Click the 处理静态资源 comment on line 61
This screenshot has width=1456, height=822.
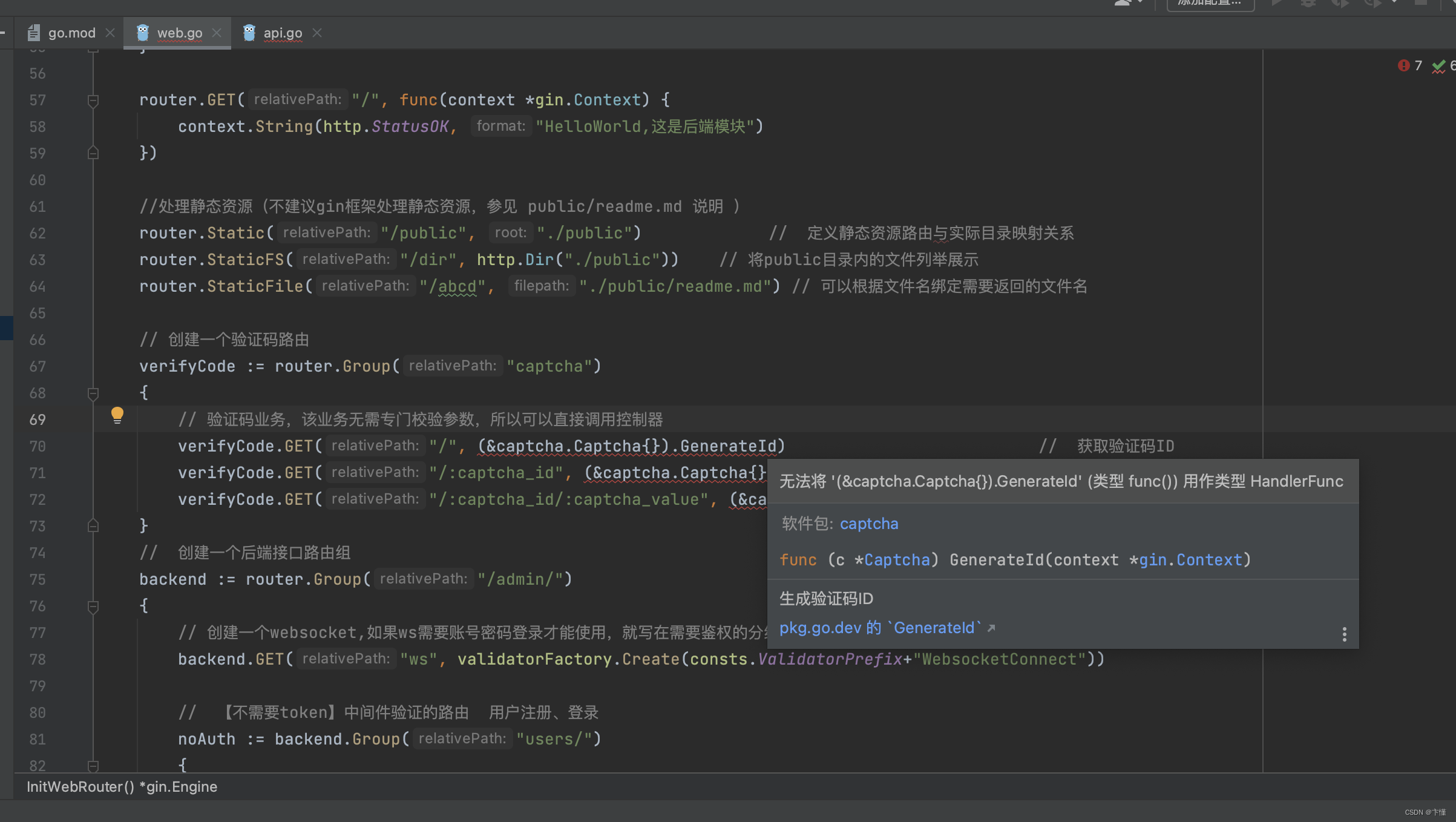coord(439,206)
